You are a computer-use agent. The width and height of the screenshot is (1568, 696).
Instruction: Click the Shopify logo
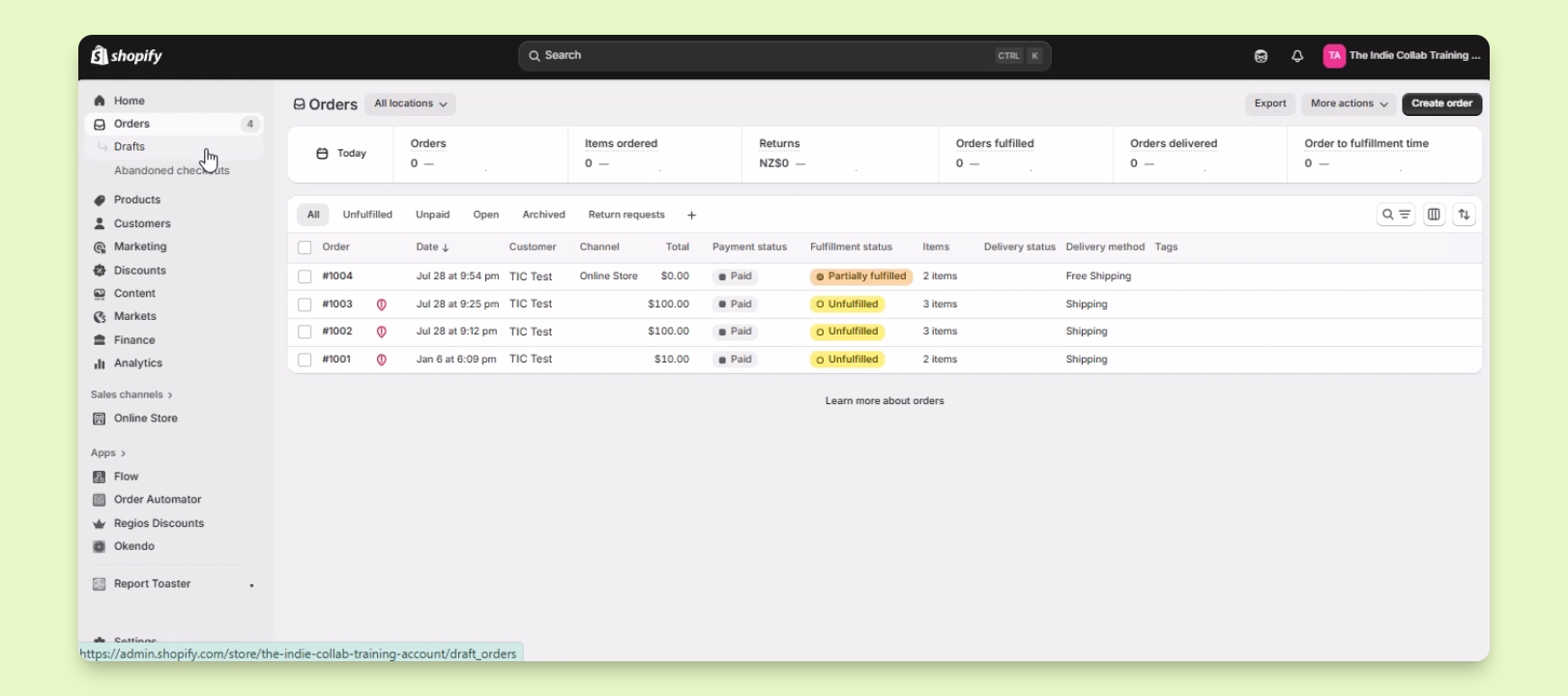pyautogui.click(x=127, y=56)
